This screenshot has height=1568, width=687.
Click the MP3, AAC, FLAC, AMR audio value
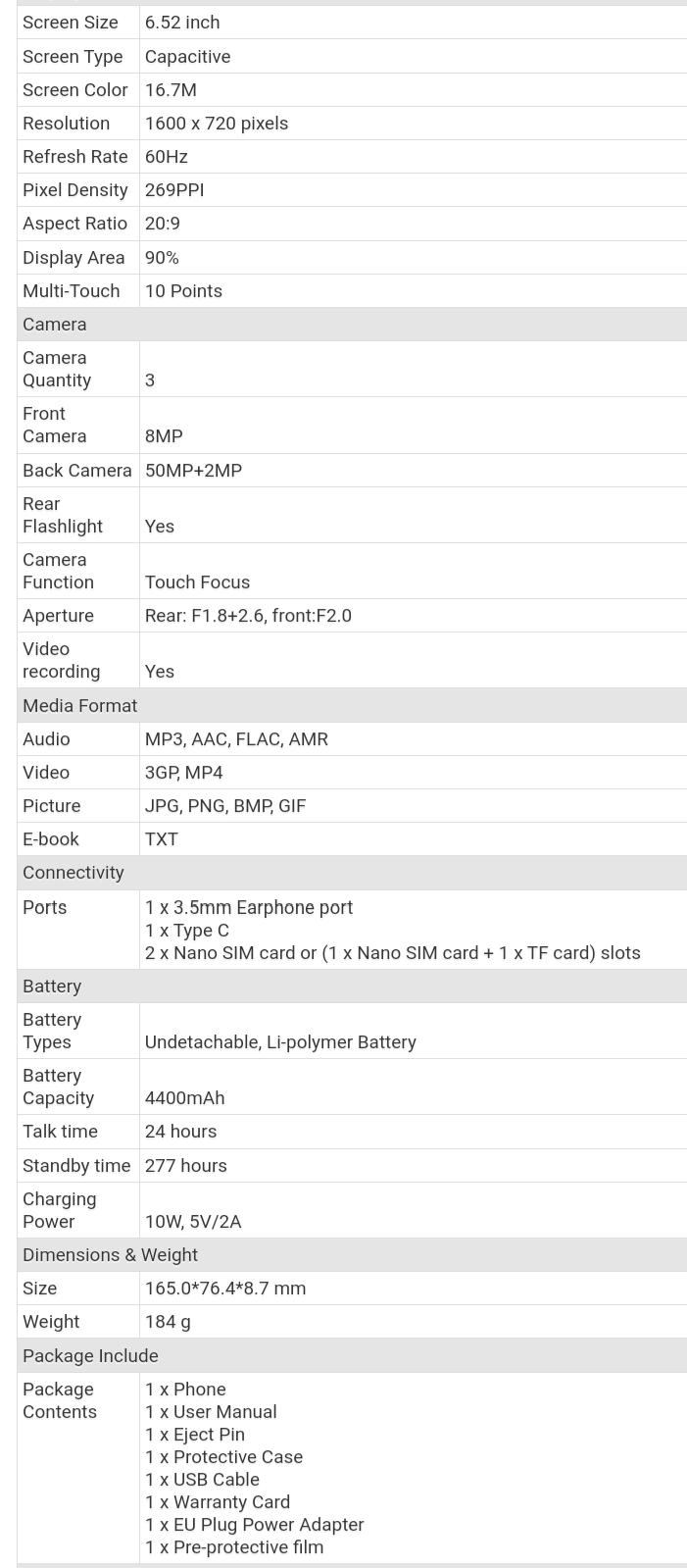click(236, 739)
